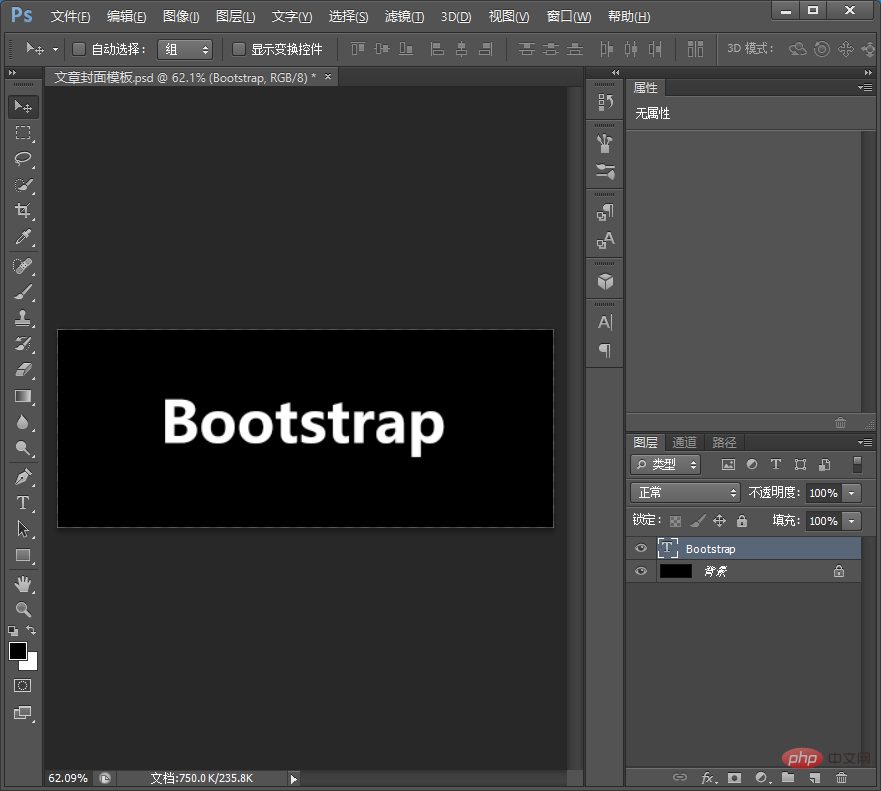
Task: Select the Clone Stamp tool
Action: tap(23, 318)
